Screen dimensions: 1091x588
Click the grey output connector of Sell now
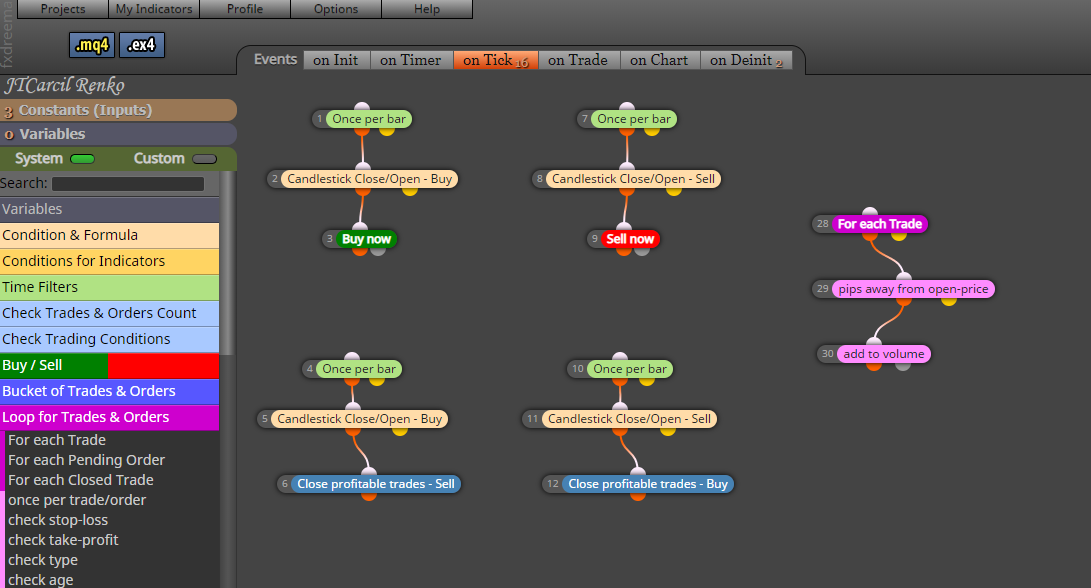tap(642, 251)
